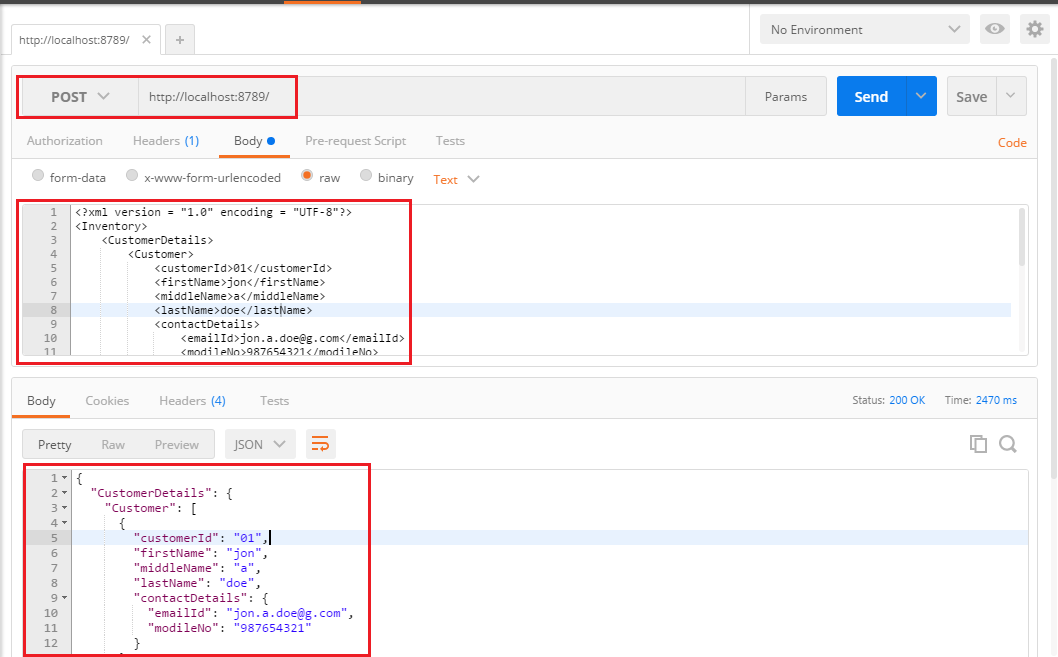The height and width of the screenshot is (657, 1058).
Task: Click the main window vertical scrollbar
Action: point(1054,270)
